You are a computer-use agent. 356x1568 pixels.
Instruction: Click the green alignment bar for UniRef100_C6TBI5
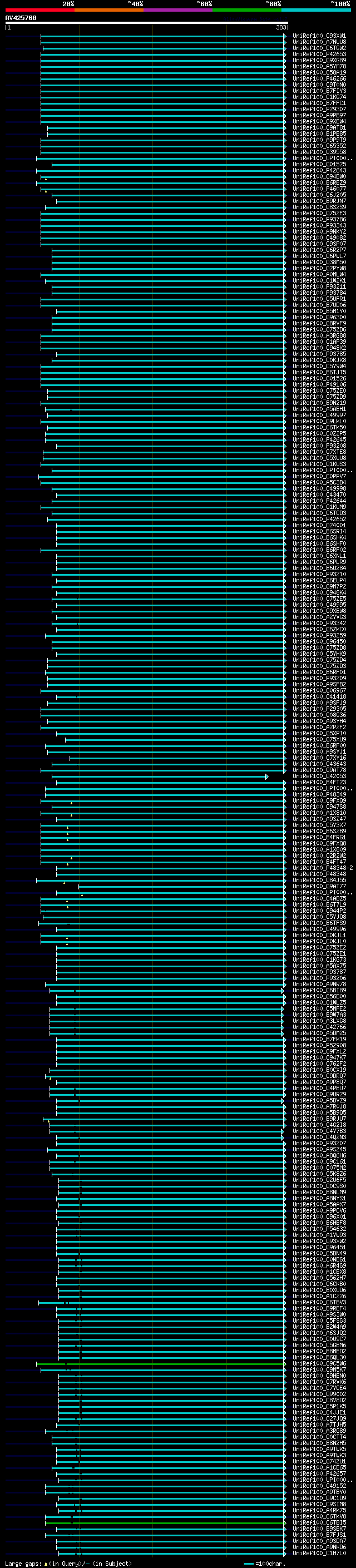coord(166,1523)
